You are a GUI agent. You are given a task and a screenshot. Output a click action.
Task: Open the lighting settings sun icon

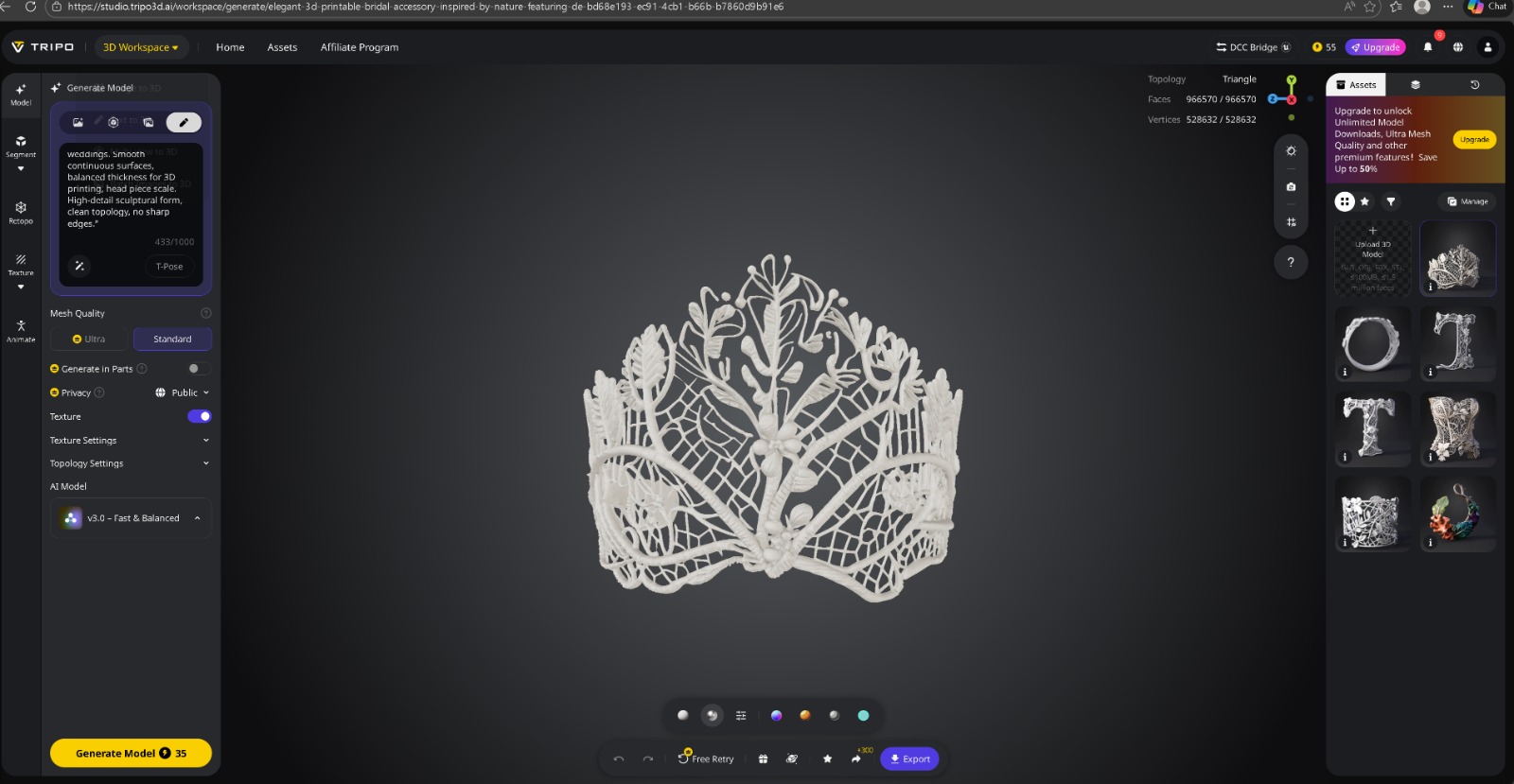1291,151
